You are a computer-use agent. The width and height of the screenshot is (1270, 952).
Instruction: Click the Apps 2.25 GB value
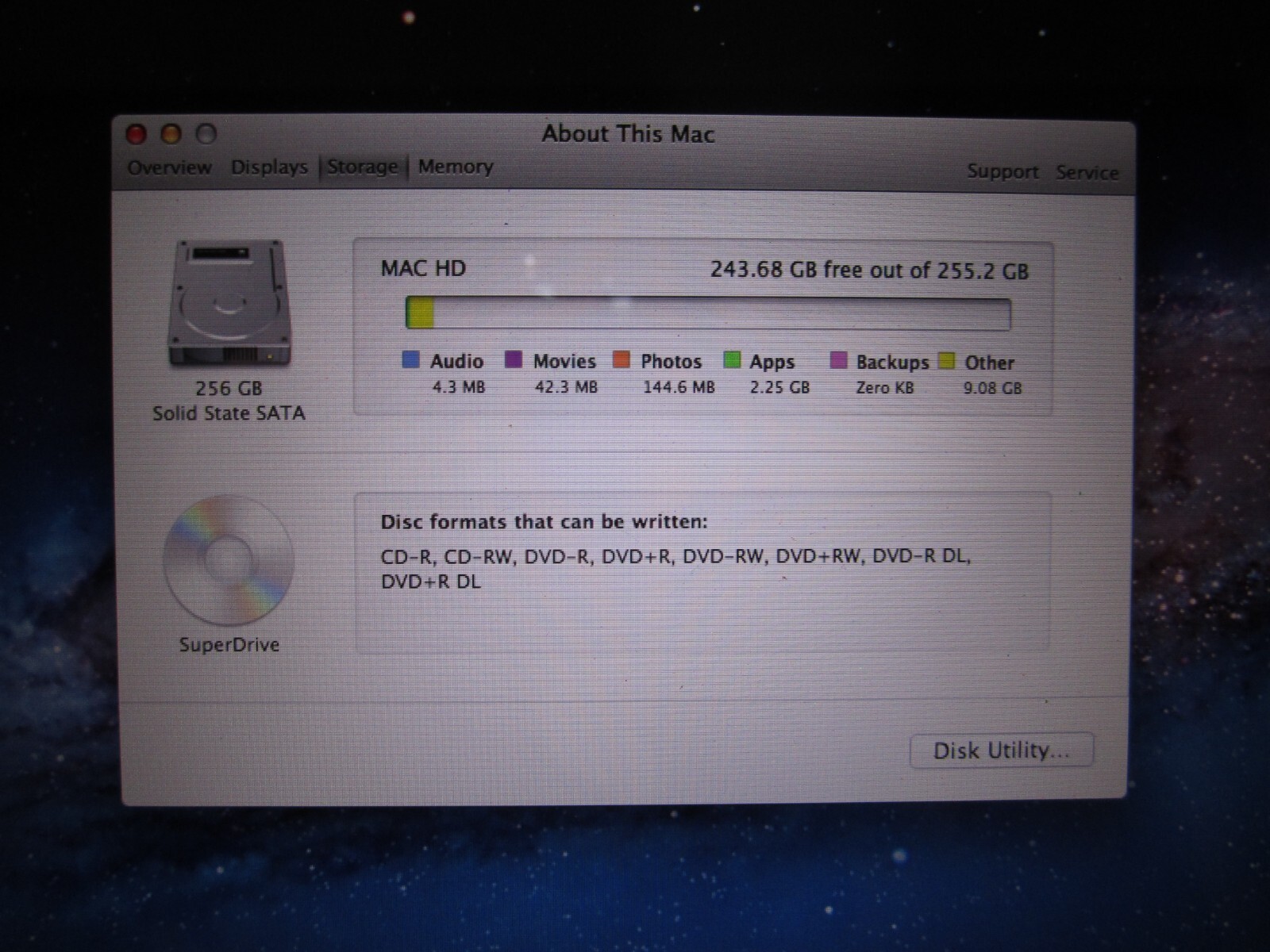click(779, 387)
